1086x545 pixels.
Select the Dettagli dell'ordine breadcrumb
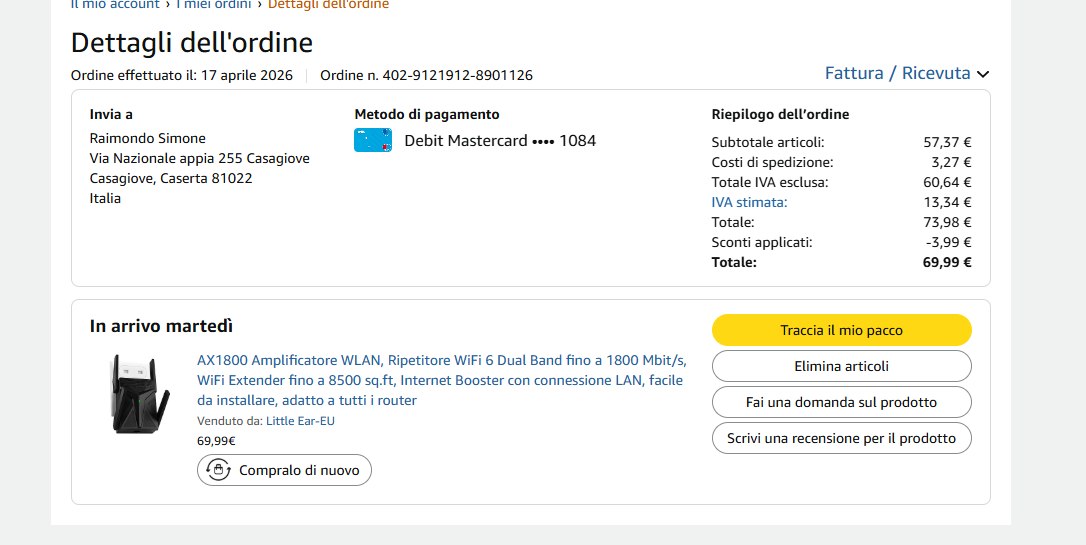[328, 4]
